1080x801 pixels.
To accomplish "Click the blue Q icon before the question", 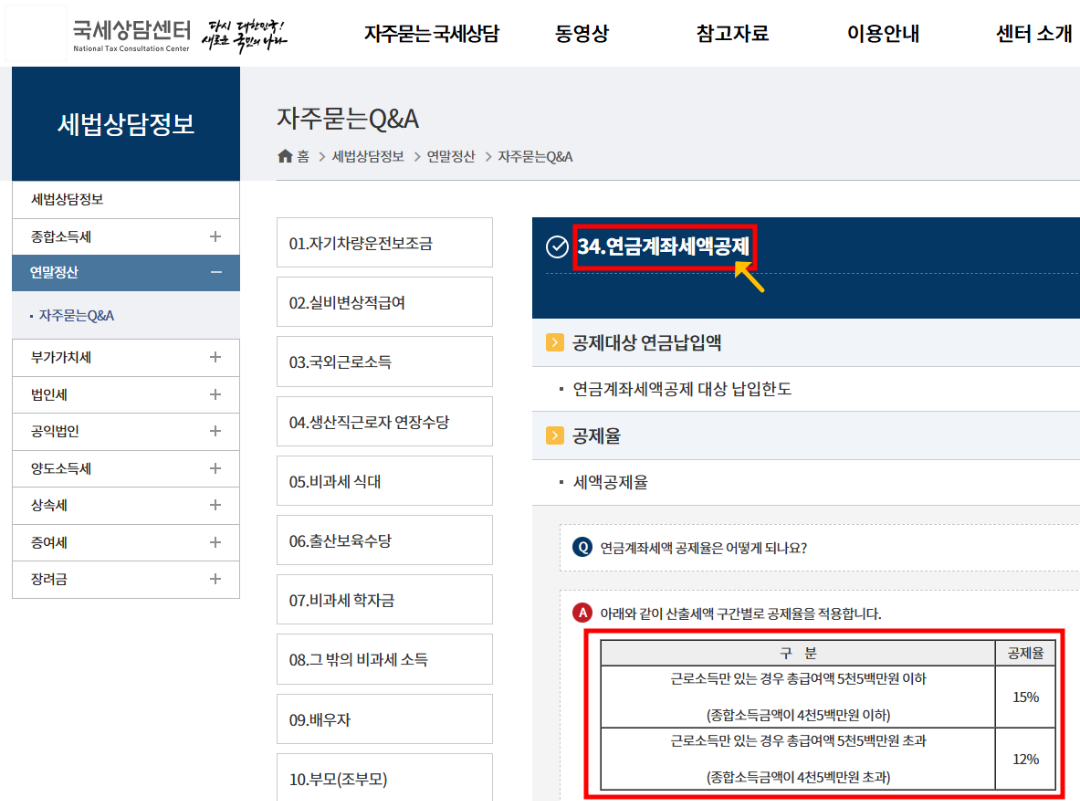I will pyautogui.click(x=581, y=546).
